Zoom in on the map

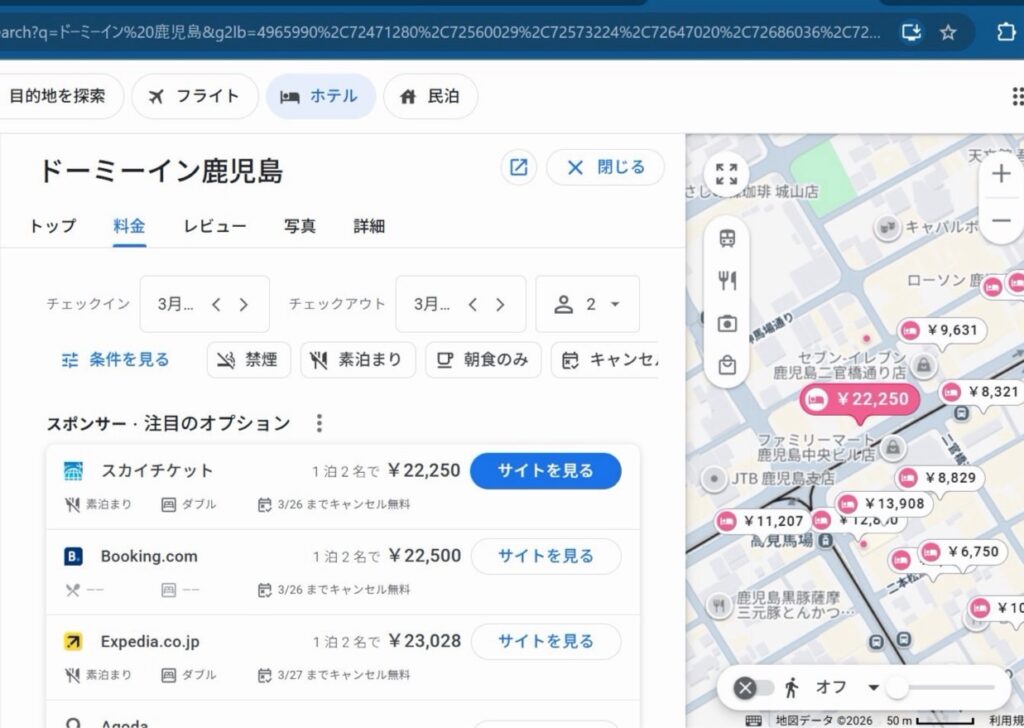pos(1001,174)
